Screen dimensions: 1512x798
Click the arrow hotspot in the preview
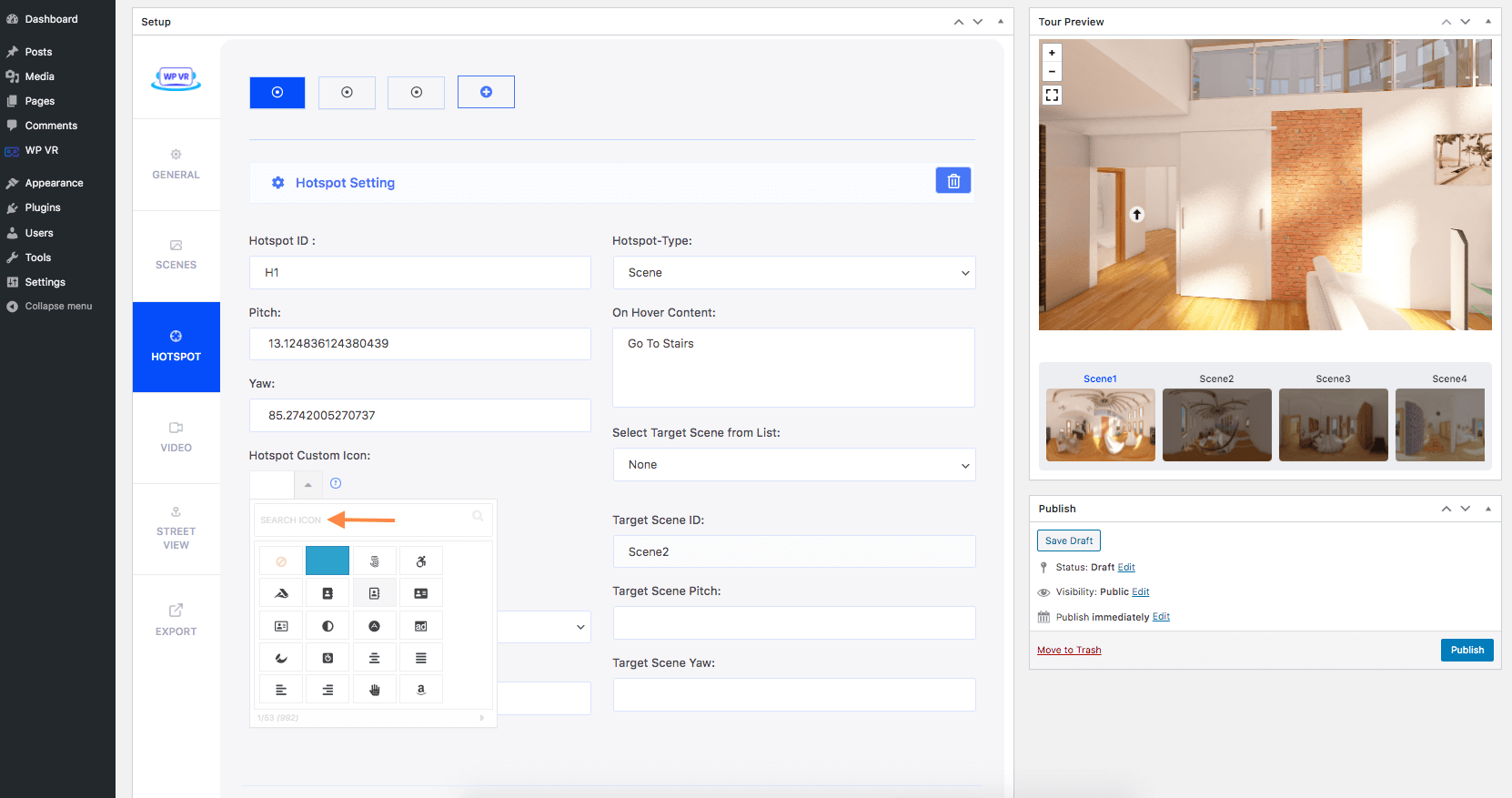1136,215
